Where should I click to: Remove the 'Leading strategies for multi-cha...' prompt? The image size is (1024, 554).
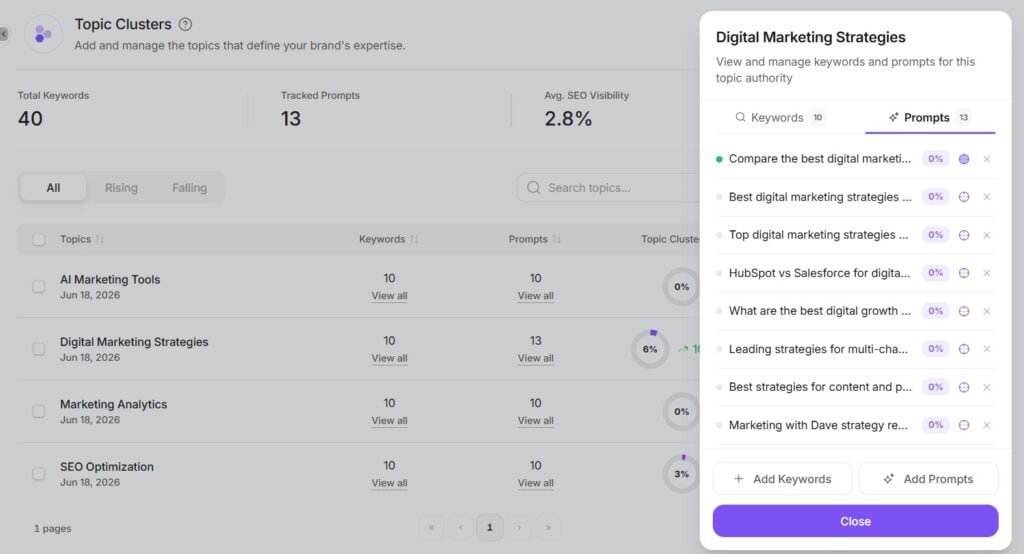pyautogui.click(x=987, y=349)
